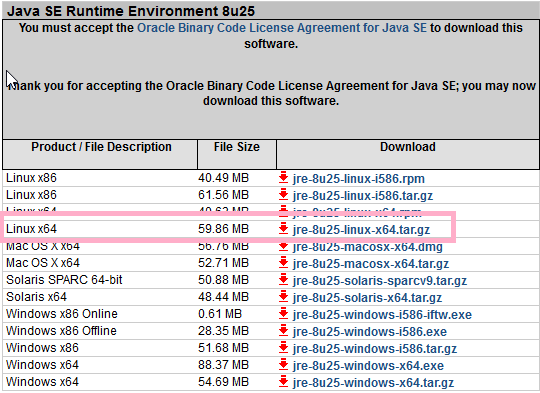Click the 50.88 MB file size cell
540x393 pixels.
click(223, 280)
